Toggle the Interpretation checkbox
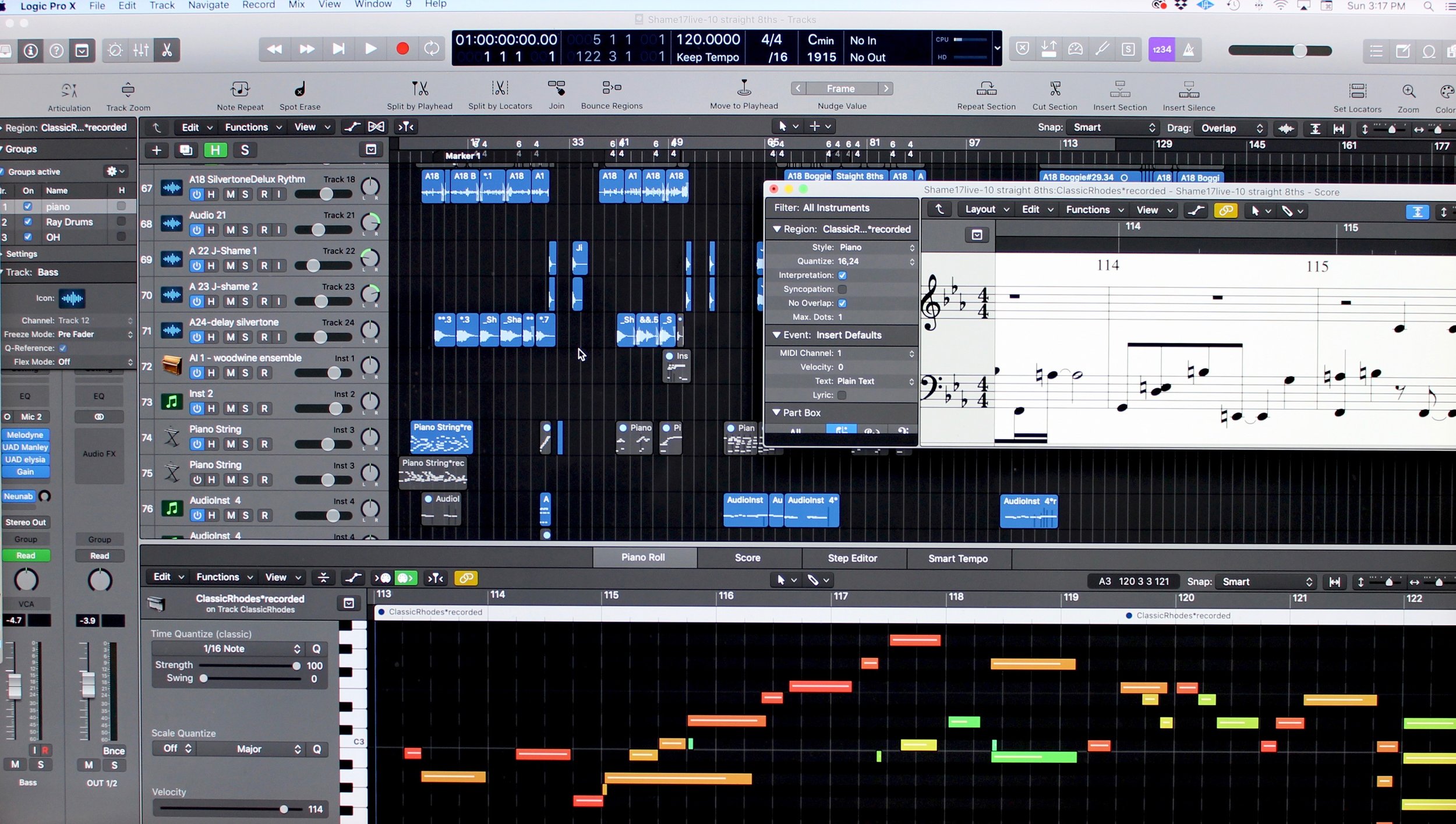 click(842, 275)
